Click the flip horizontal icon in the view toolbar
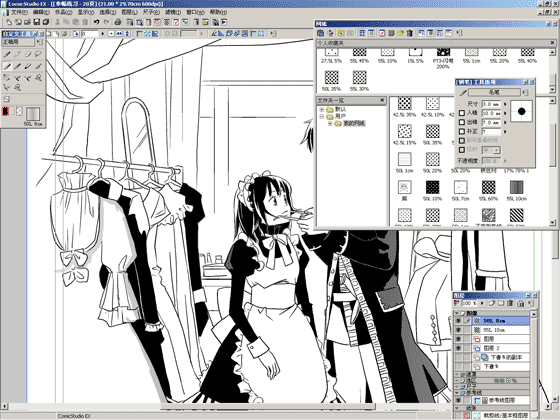The height and width of the screenshot is (420, 560). (119, 34)
